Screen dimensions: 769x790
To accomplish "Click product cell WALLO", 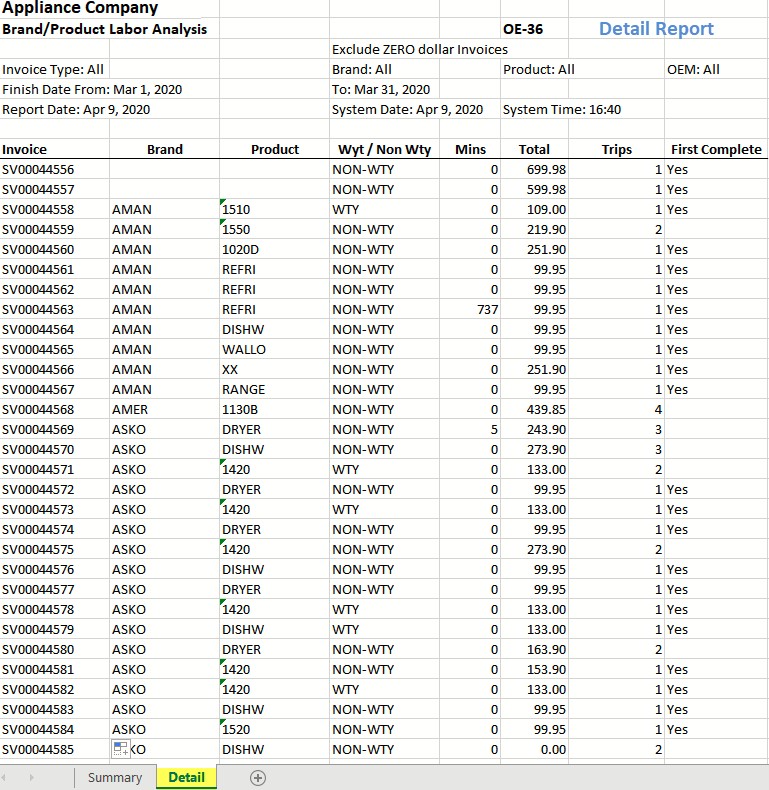I will tap(275, 349).
